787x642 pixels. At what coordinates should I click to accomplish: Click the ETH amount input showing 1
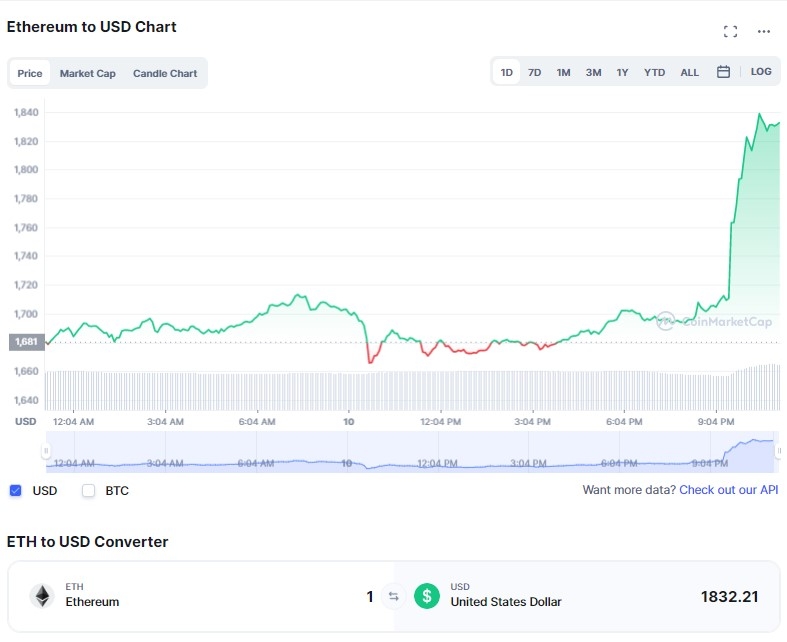(x=370, y=596)
